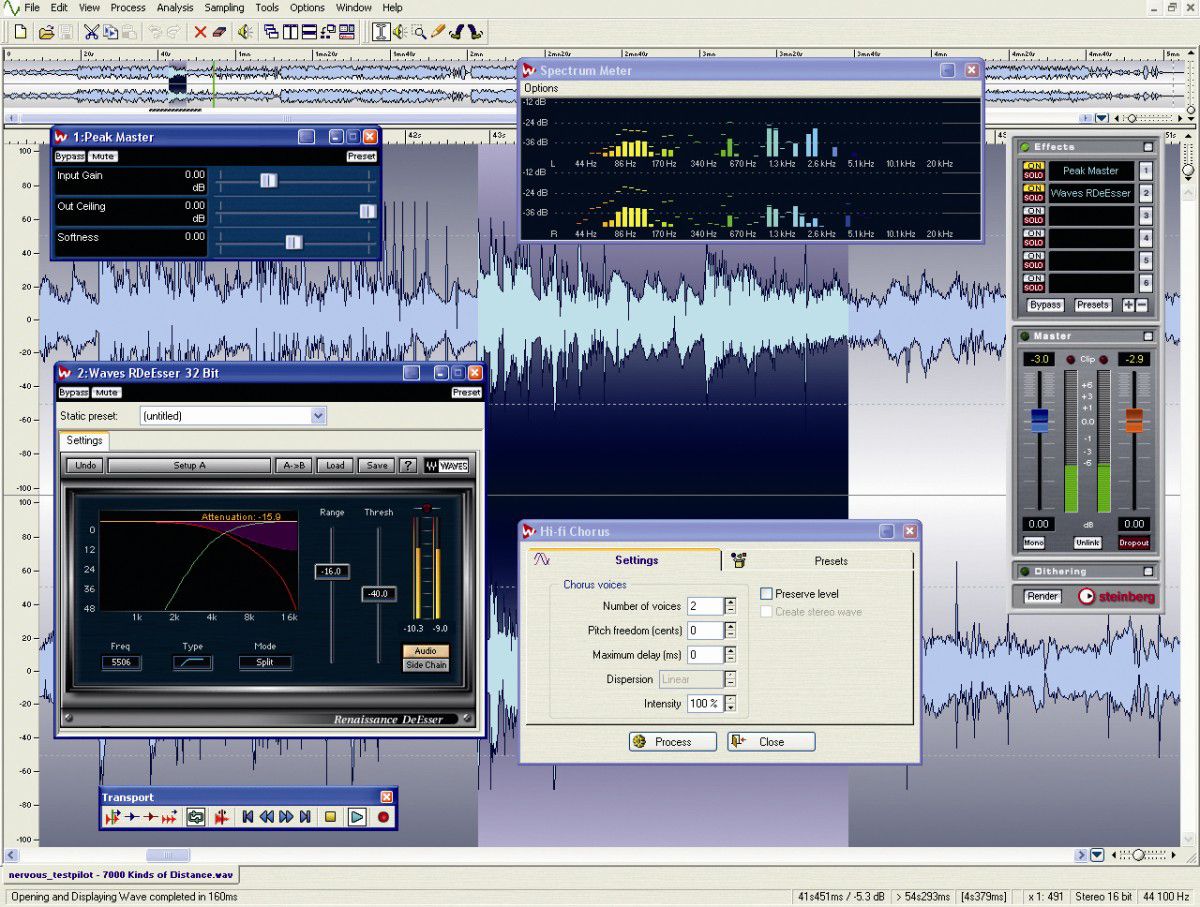Click Undo in RDeEsser
1200x907 pixels.
(x=86, y=465)
